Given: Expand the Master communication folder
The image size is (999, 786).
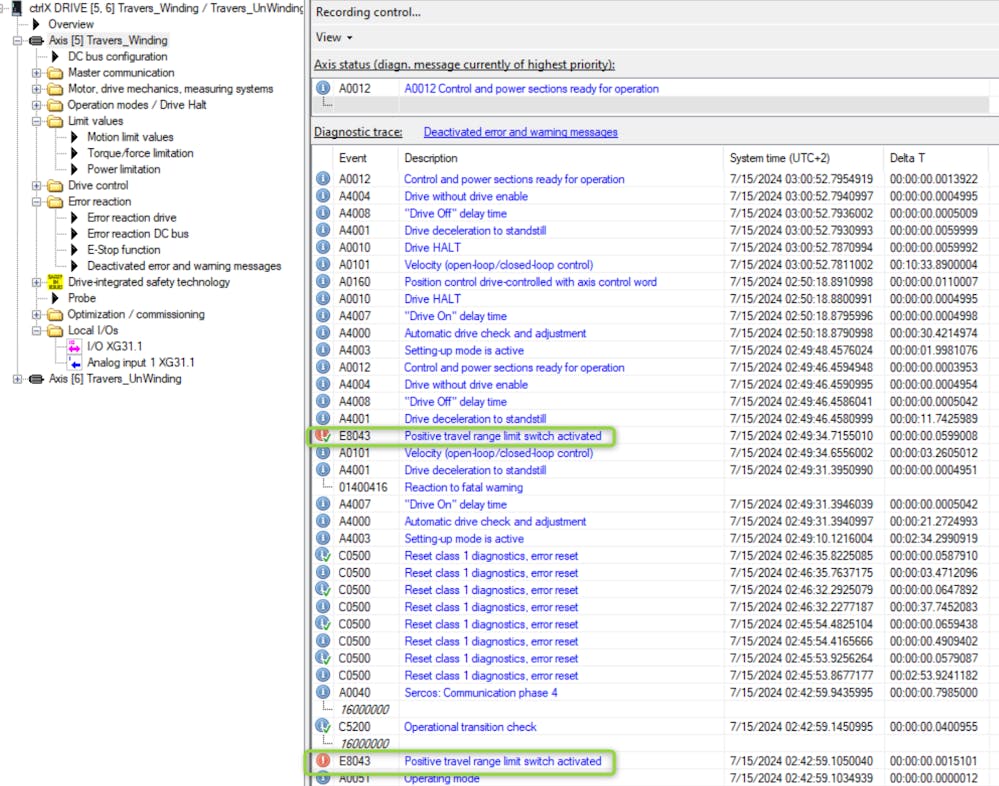Looking at the screenshot, I should (x=37, y=73).
